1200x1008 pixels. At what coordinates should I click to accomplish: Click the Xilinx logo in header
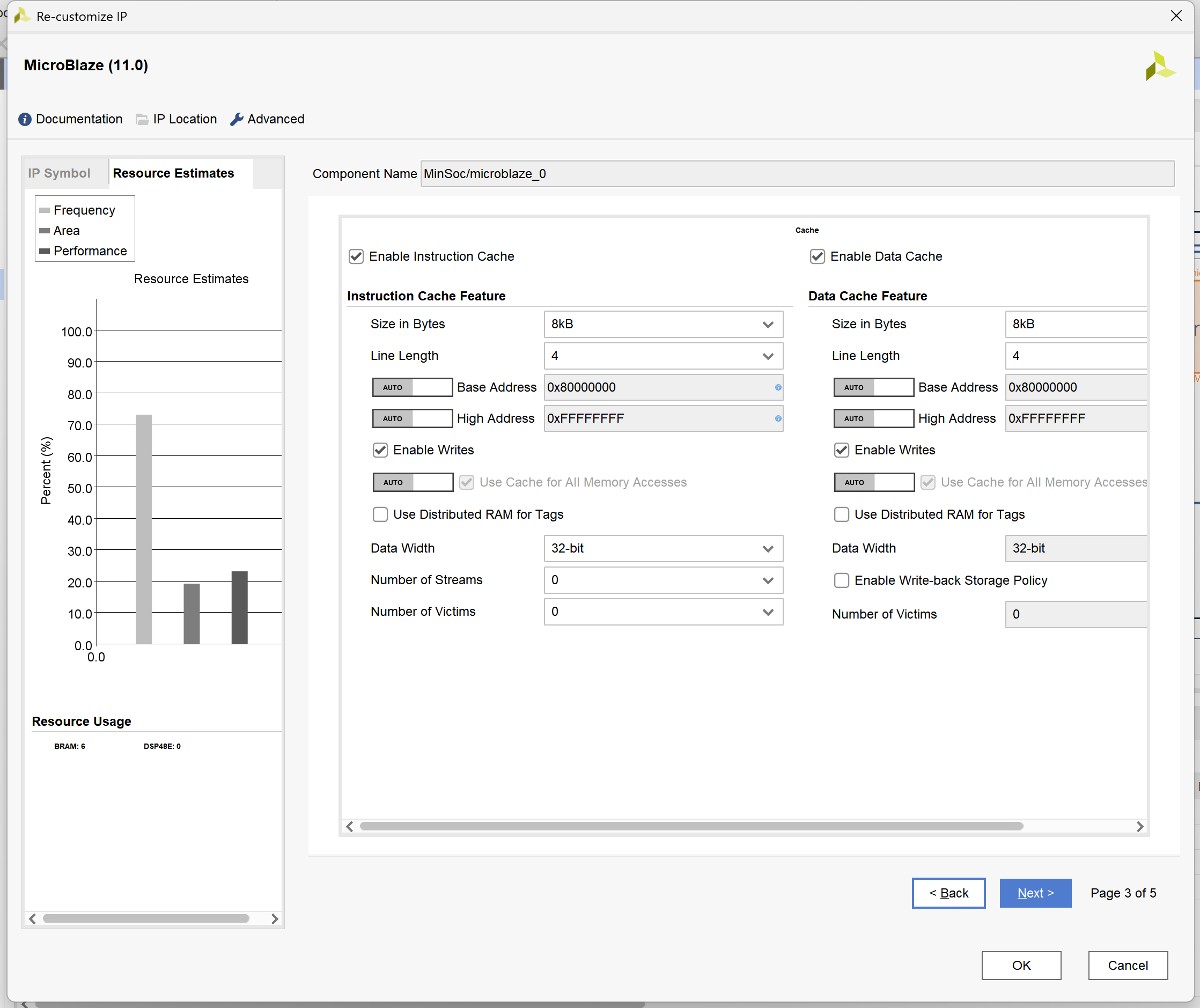tap(1160, 67)
